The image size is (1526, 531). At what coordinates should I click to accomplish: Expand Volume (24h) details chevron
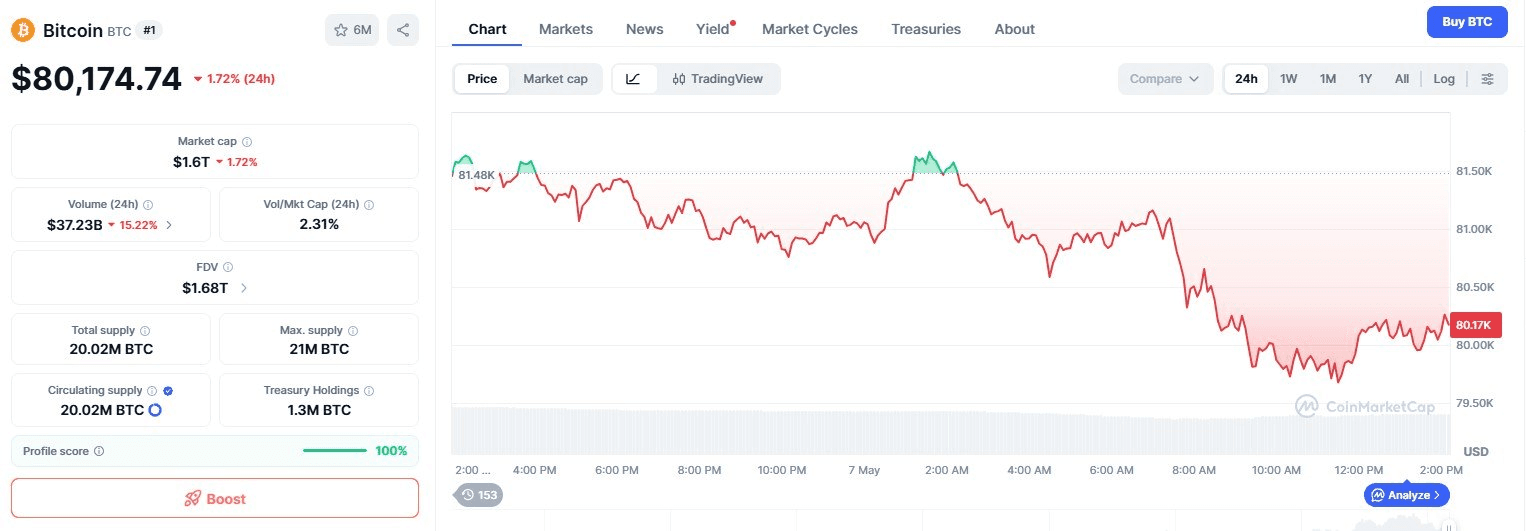pyautogui.click(x=169, y=225)
